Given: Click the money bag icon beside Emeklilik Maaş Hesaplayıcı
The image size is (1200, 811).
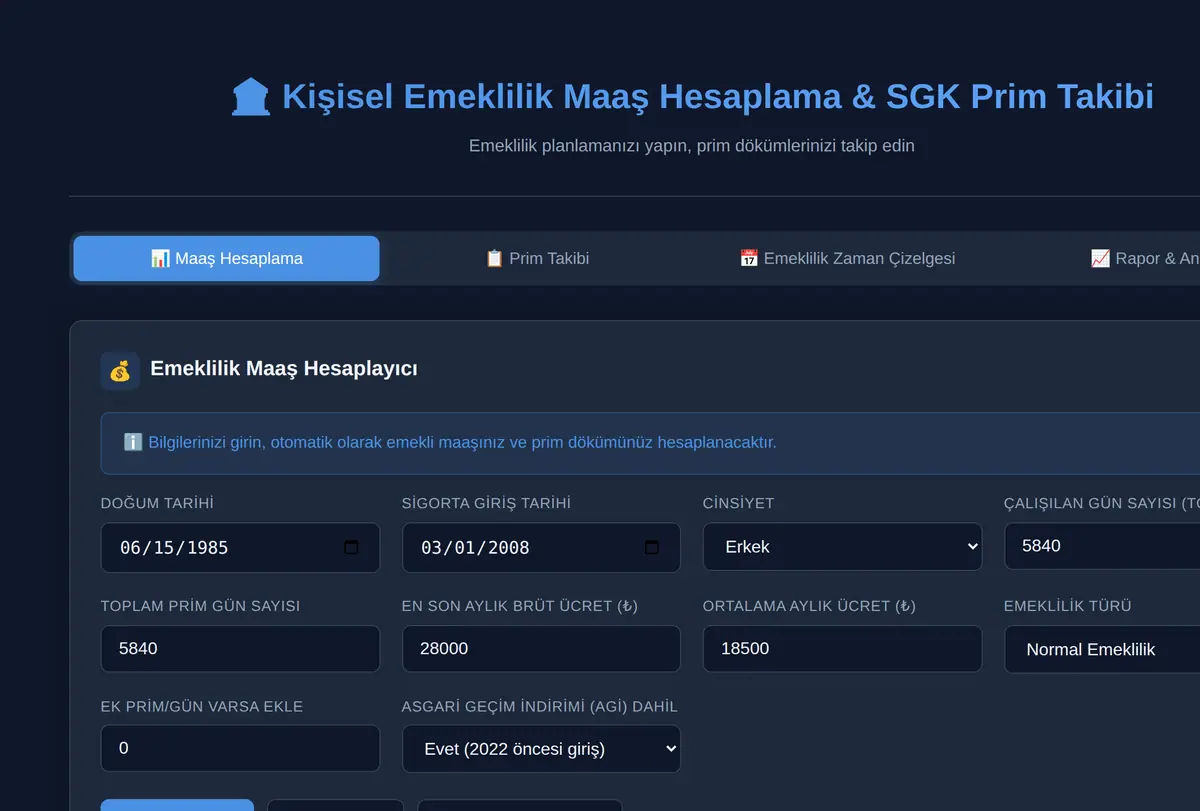Looking at the screenshot, I should [120, 370].
